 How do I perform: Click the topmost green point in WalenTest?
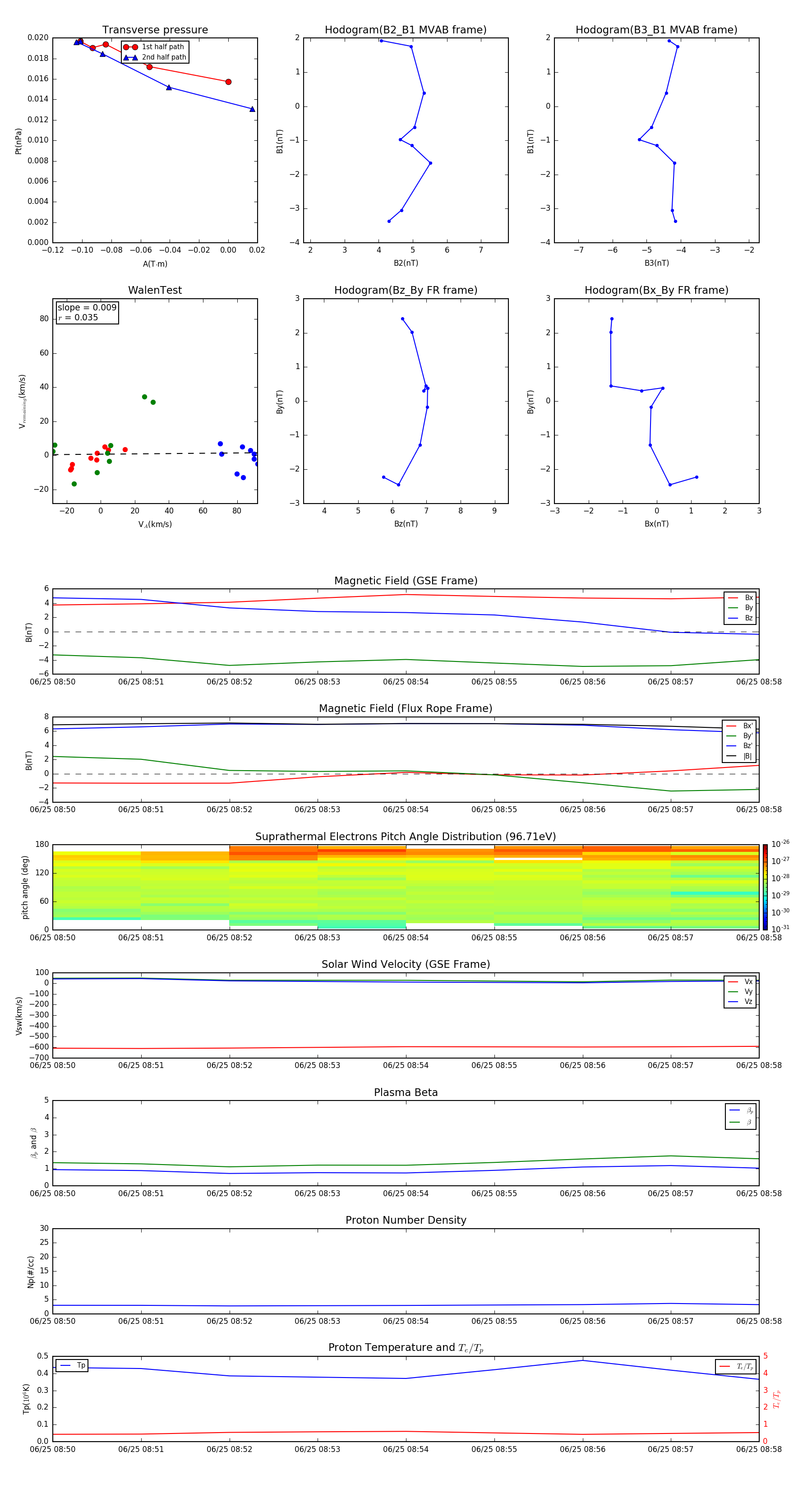click(x=144, y=397)
